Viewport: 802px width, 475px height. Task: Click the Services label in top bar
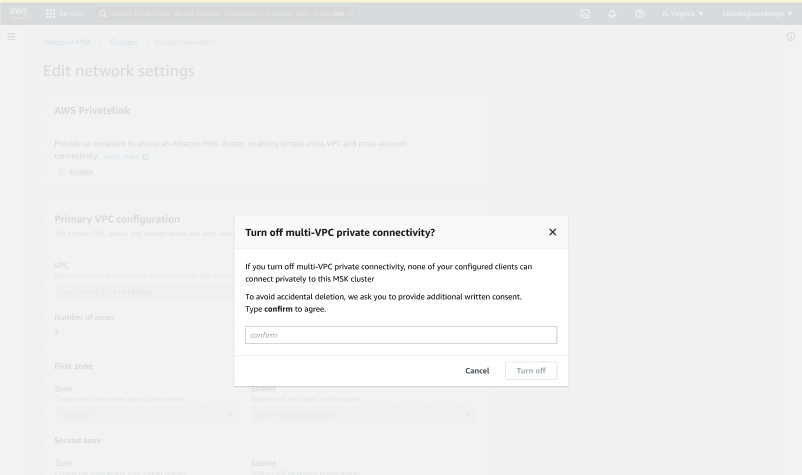pos(72,14)
